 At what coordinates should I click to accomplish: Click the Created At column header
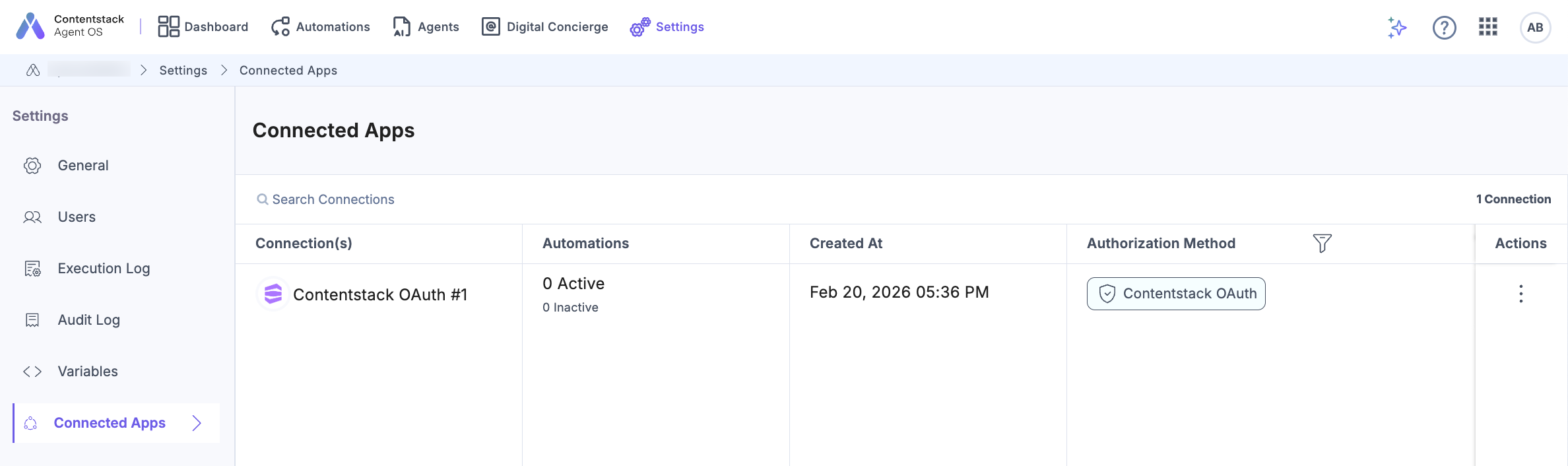(846, 244)
